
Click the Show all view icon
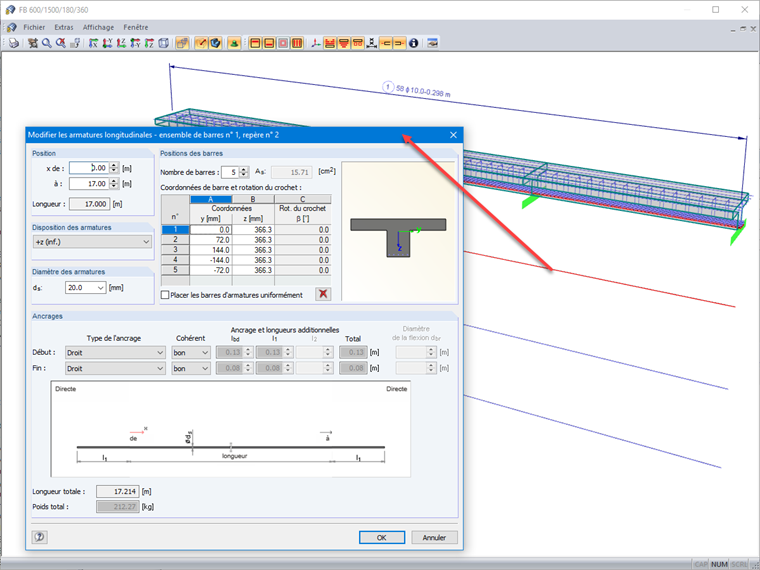[x=33, y=43]
